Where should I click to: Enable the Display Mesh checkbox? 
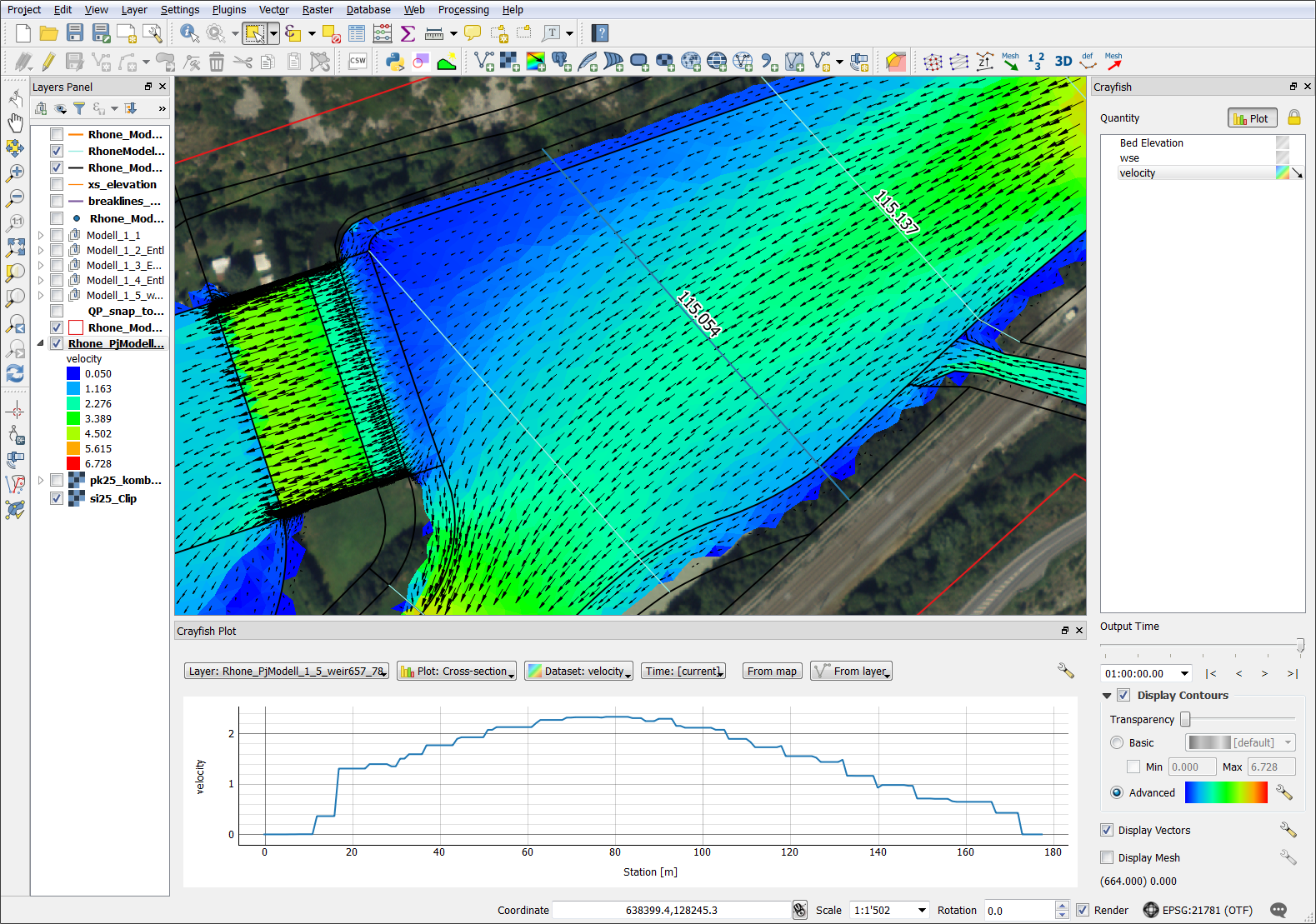(1107, 857)
